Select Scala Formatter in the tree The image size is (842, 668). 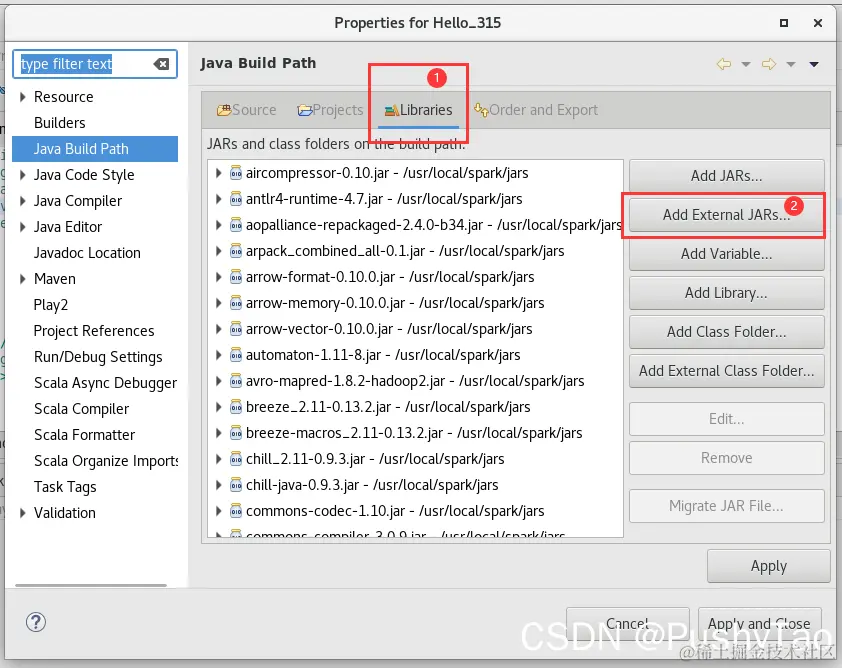84,435
